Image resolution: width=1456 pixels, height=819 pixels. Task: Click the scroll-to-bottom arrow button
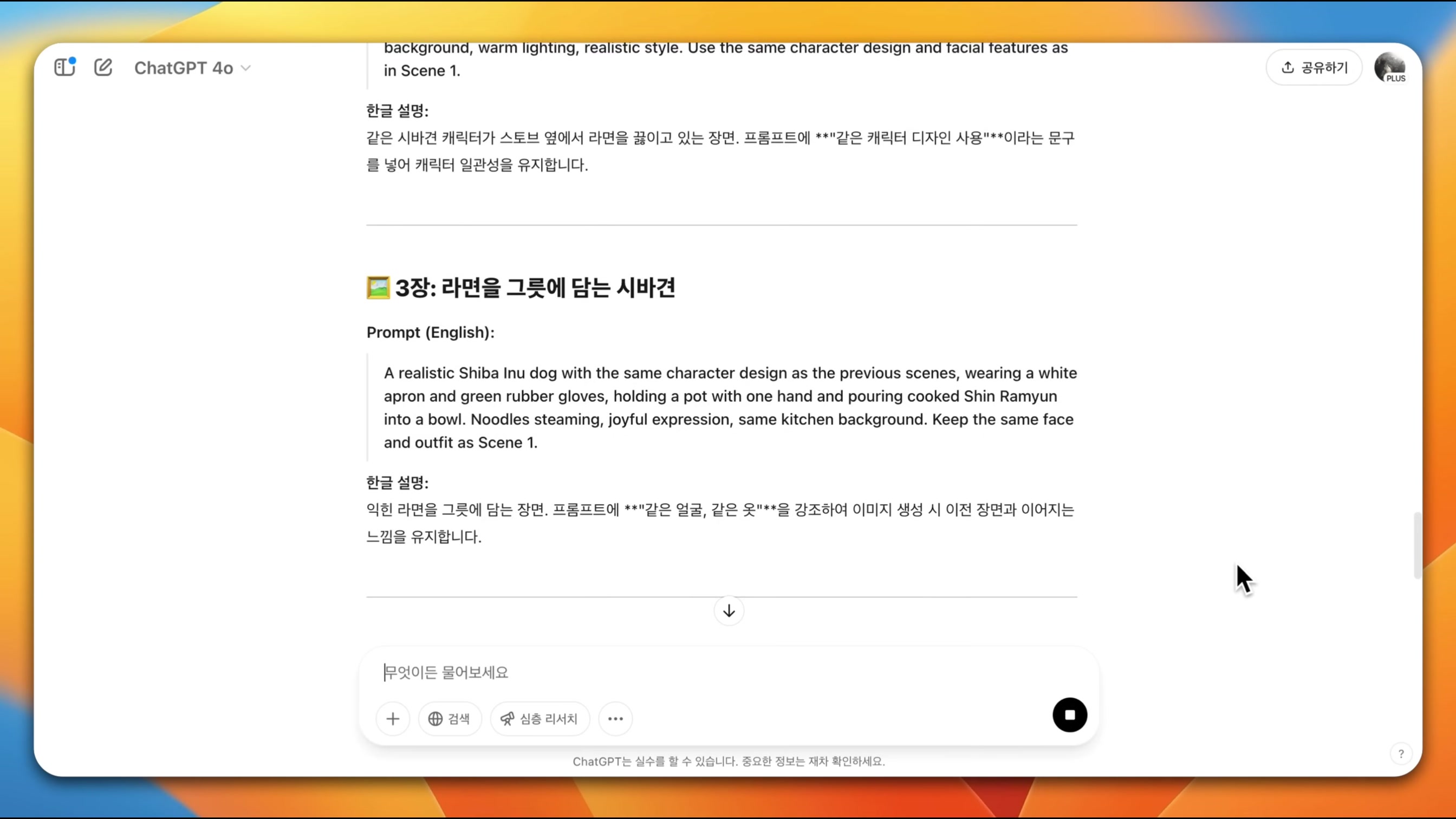729,610
